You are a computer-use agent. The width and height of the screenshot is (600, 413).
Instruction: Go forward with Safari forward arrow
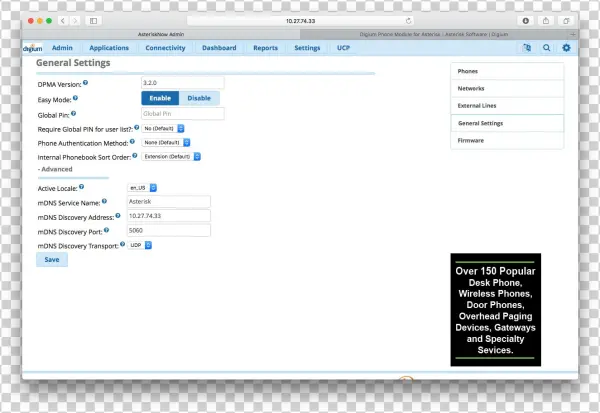[75, 21]
